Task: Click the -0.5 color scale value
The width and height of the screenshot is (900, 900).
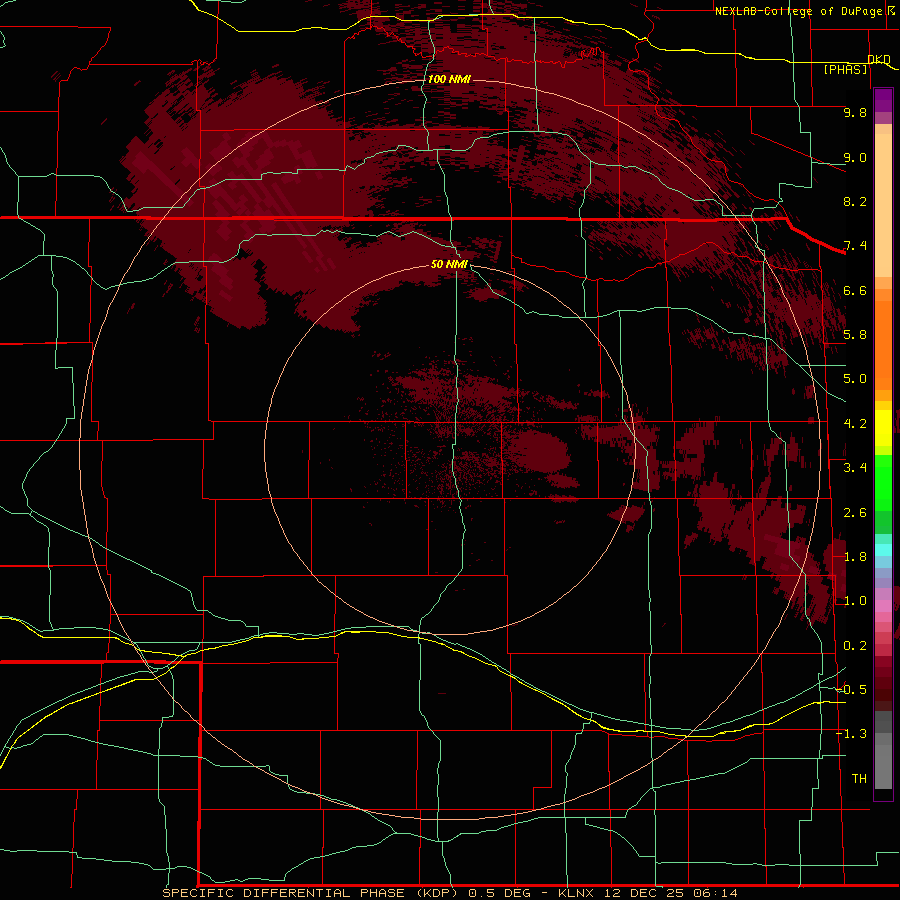Action: 851,690
